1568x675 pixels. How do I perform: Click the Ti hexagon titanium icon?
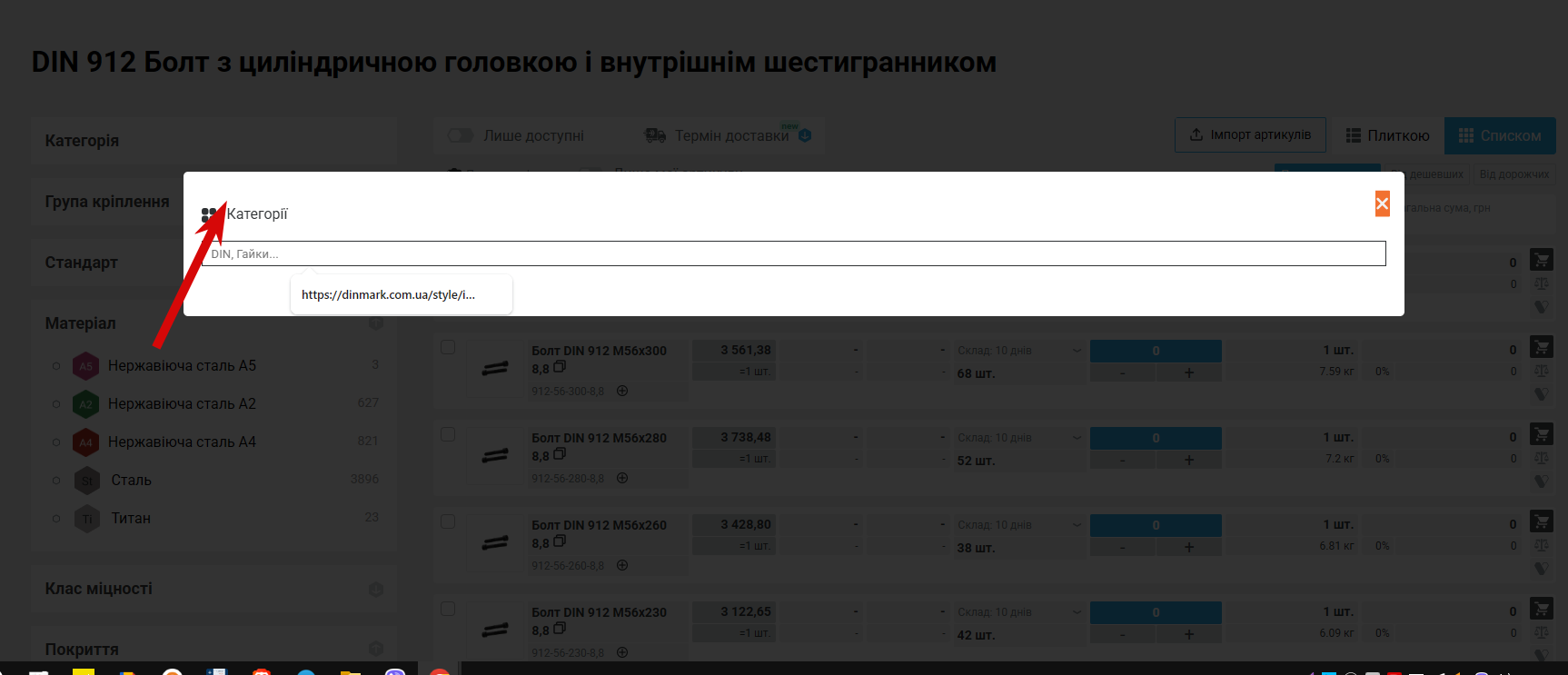click(x=87, y=519)
